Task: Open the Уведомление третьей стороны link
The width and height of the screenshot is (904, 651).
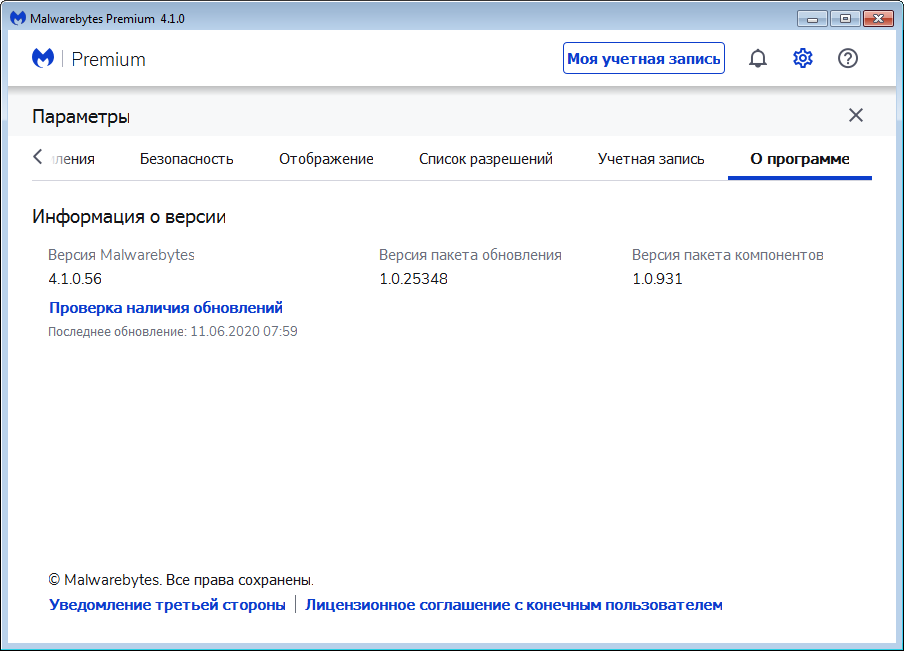Action: [x=167, y=605]
